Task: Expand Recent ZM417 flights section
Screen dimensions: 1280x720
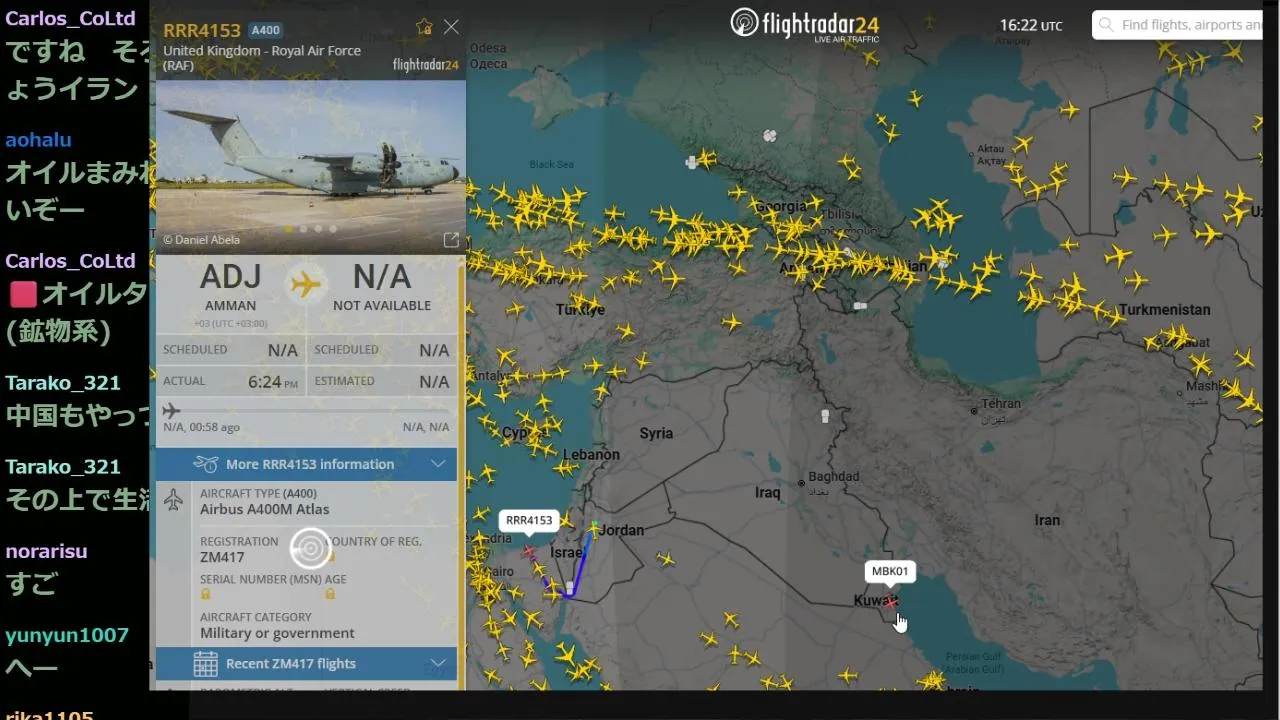Action: [307, 663]
